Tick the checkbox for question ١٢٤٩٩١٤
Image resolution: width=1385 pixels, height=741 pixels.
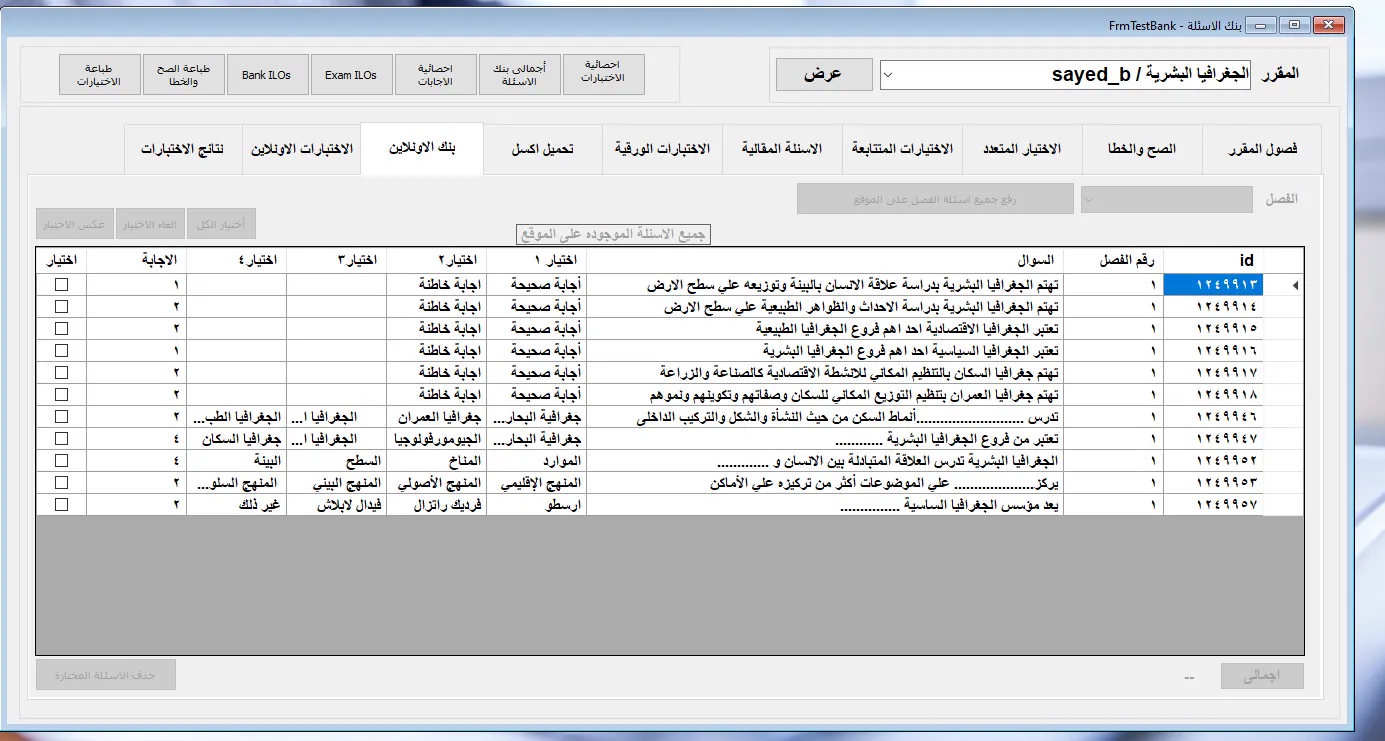pyautogui.click(x=62, y=307)
